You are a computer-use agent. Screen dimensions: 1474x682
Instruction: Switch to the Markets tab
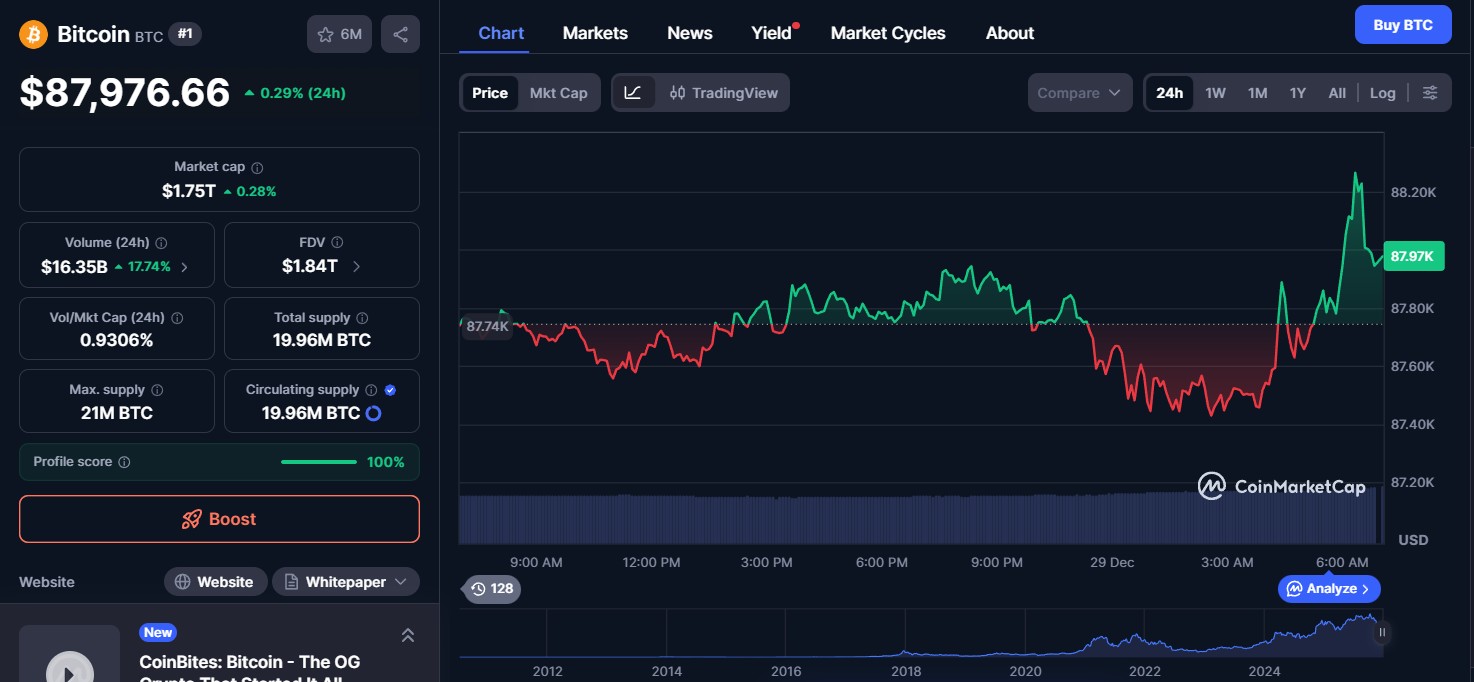pyautogui.click(x=595, y=32)
